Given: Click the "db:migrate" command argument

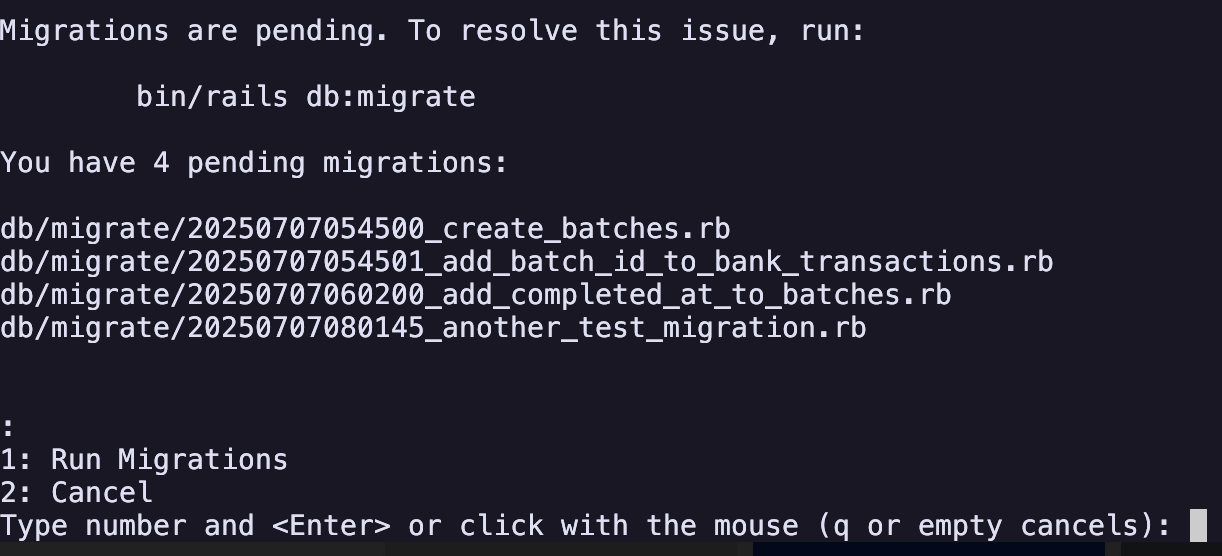Looking at the screenshot, I should tap(390, 97).
